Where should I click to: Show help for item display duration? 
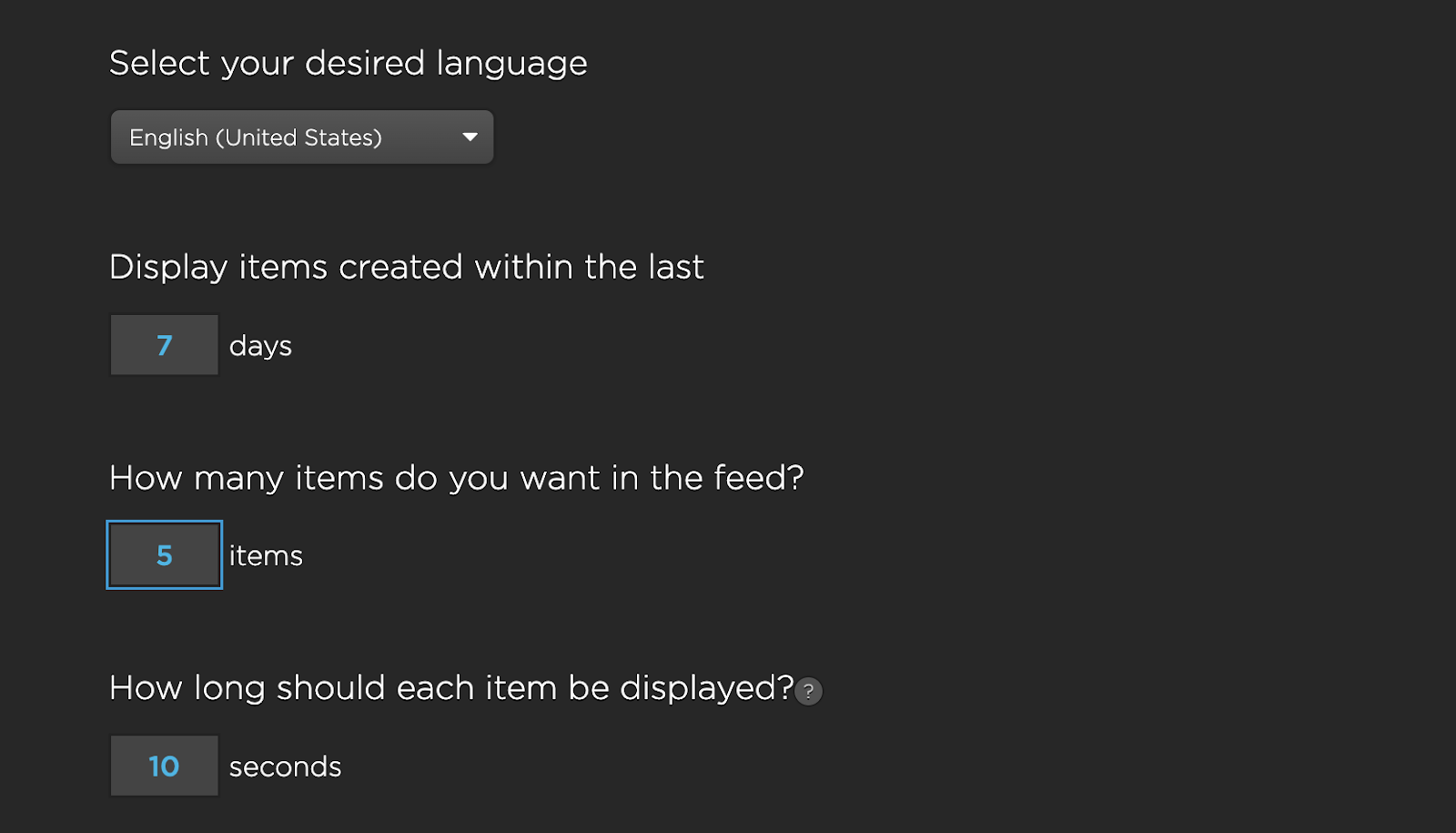click(x=808, y=692)
